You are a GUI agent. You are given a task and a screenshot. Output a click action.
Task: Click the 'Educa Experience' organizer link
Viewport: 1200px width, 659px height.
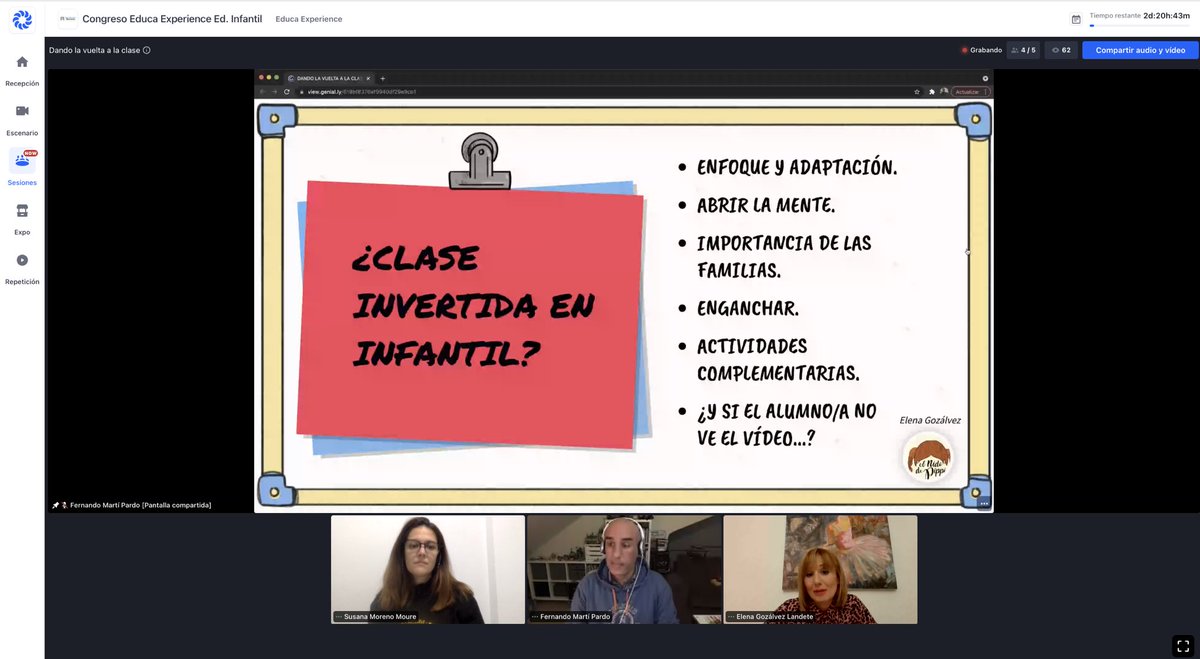[308, 19]
